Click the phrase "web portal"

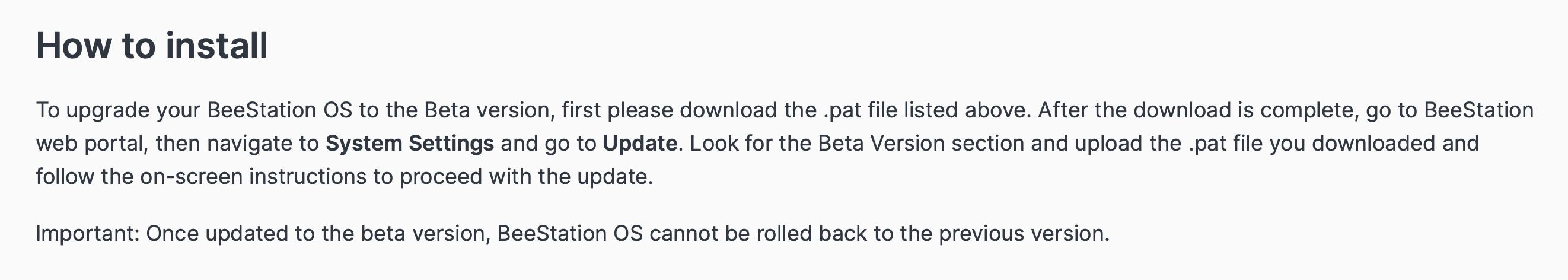(x=92, y=144)
